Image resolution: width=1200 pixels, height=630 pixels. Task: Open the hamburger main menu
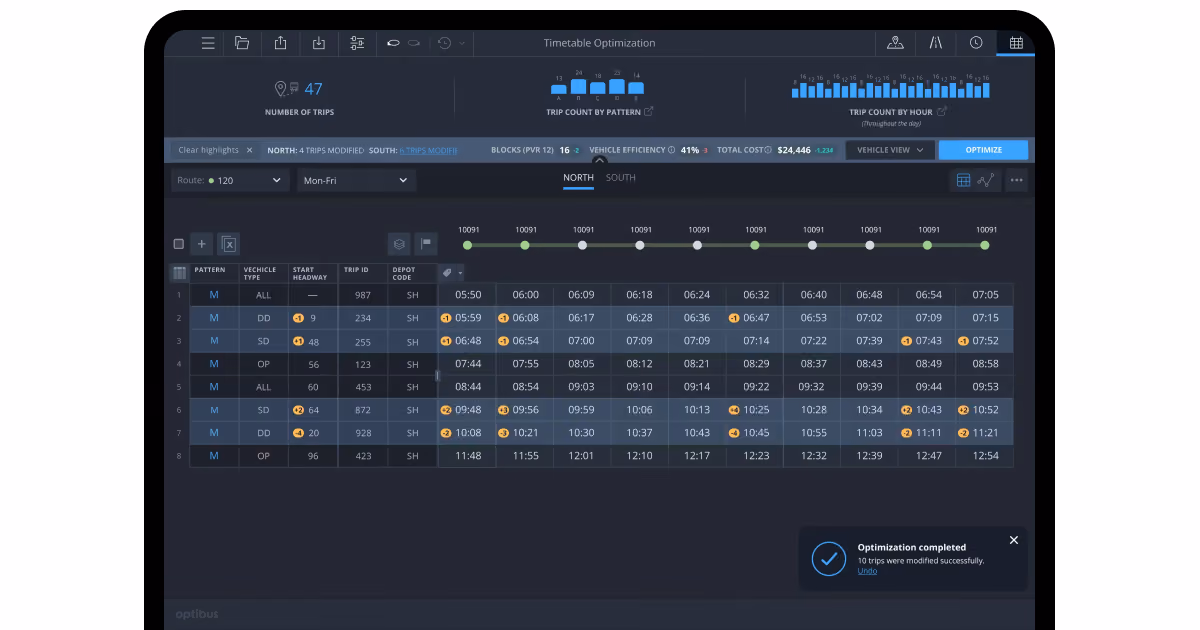[x=208, y=43]
